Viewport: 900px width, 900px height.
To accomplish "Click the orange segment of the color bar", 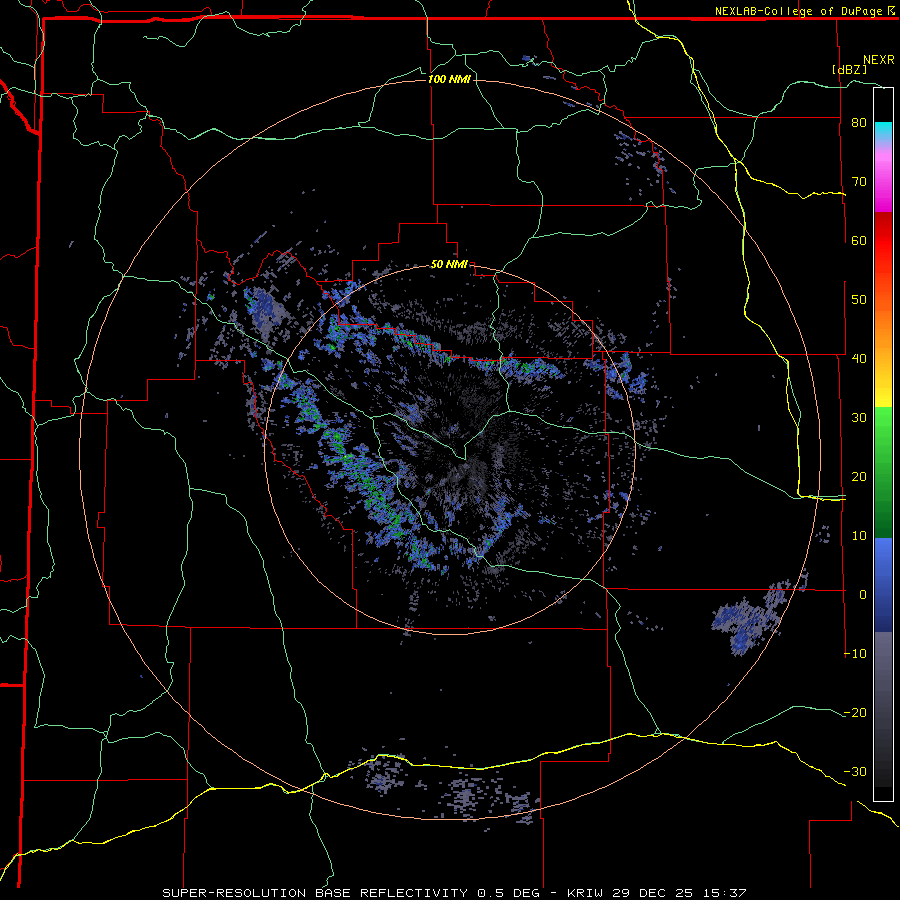I will pos(883,327).
